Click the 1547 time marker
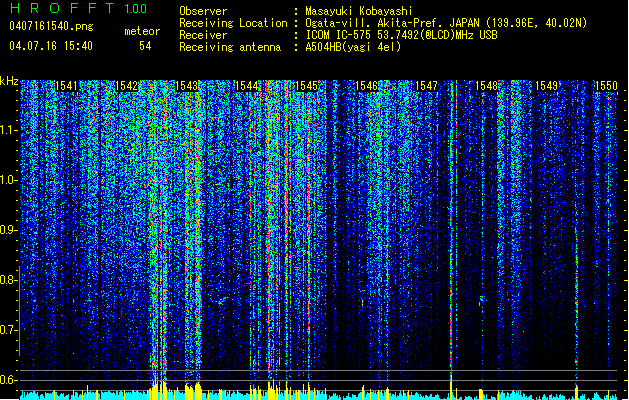The image size is (629, 400). [426, 86]
